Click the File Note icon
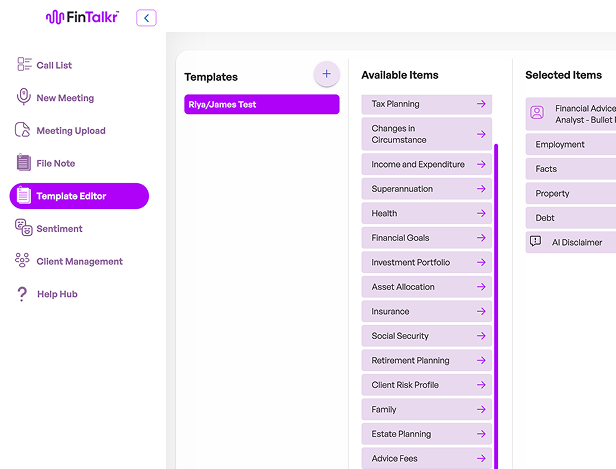 [25, 163]
